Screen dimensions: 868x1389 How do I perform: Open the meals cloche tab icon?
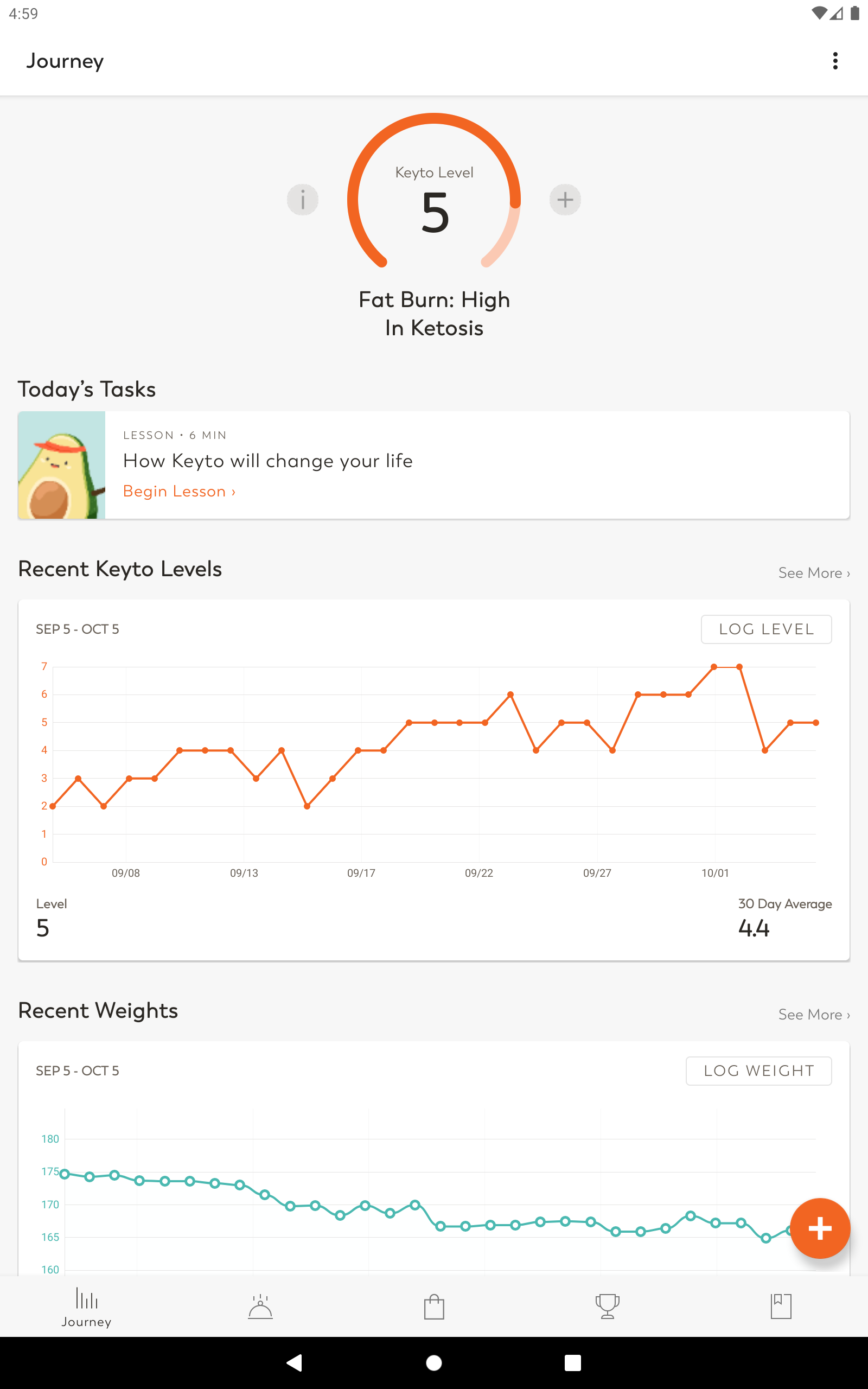click(x=260, y=1307)
